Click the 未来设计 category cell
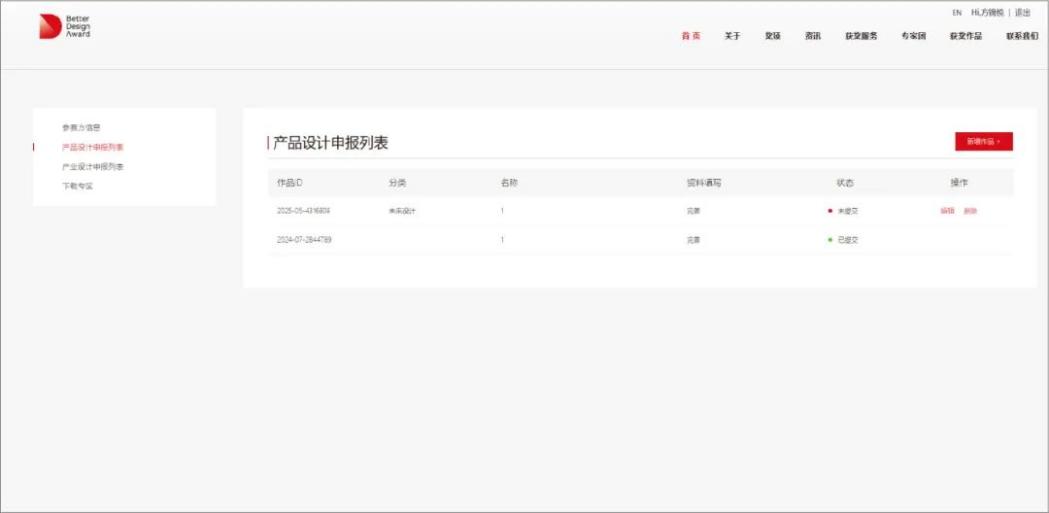1049x513 pixels. click(402, 211)
